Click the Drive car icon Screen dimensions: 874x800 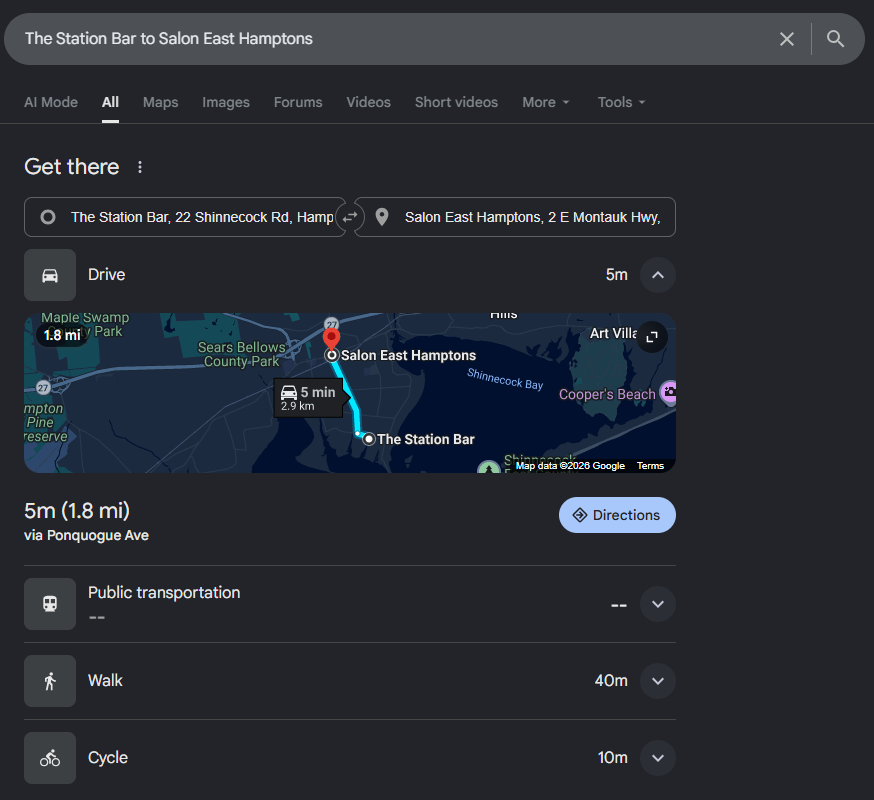point(50,275)
